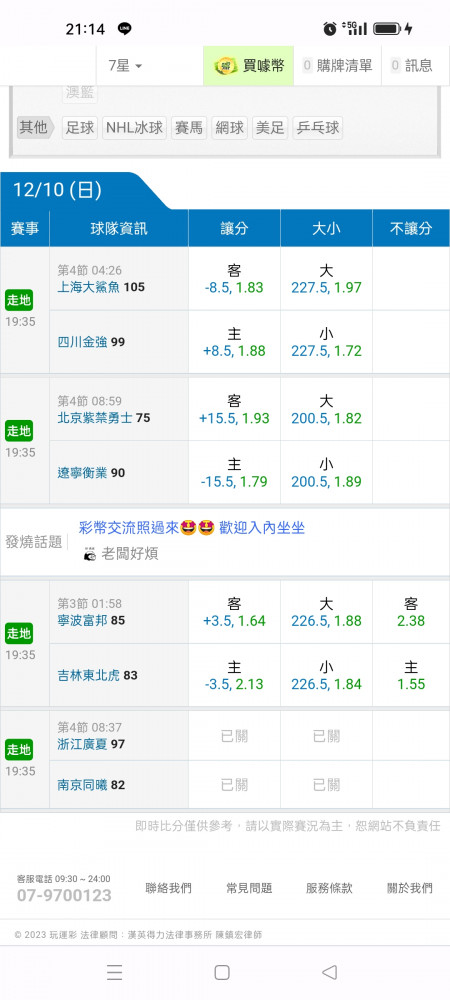Open the 北京紫禁勇士 team link
Screen dimensions: 450x1000
coord(96,418)
